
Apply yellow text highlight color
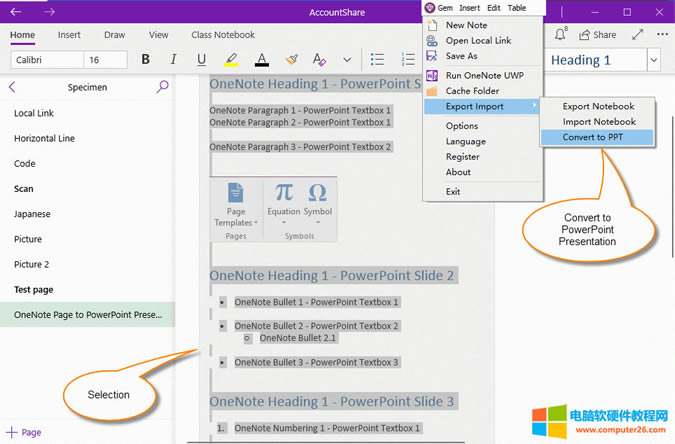(x=232, y=60)
